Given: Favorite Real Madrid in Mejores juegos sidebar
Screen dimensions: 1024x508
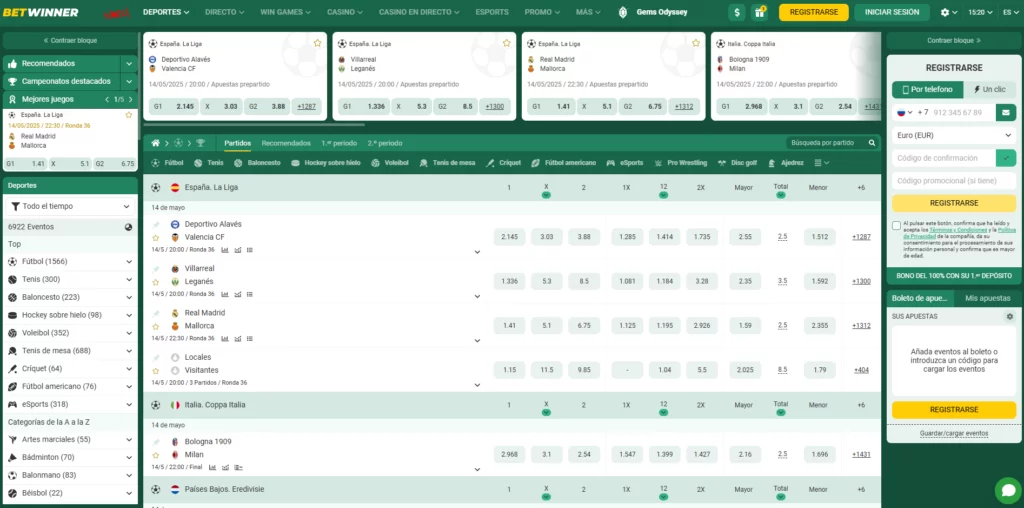Looking at the screenshot, I should [x=129, y=115].
